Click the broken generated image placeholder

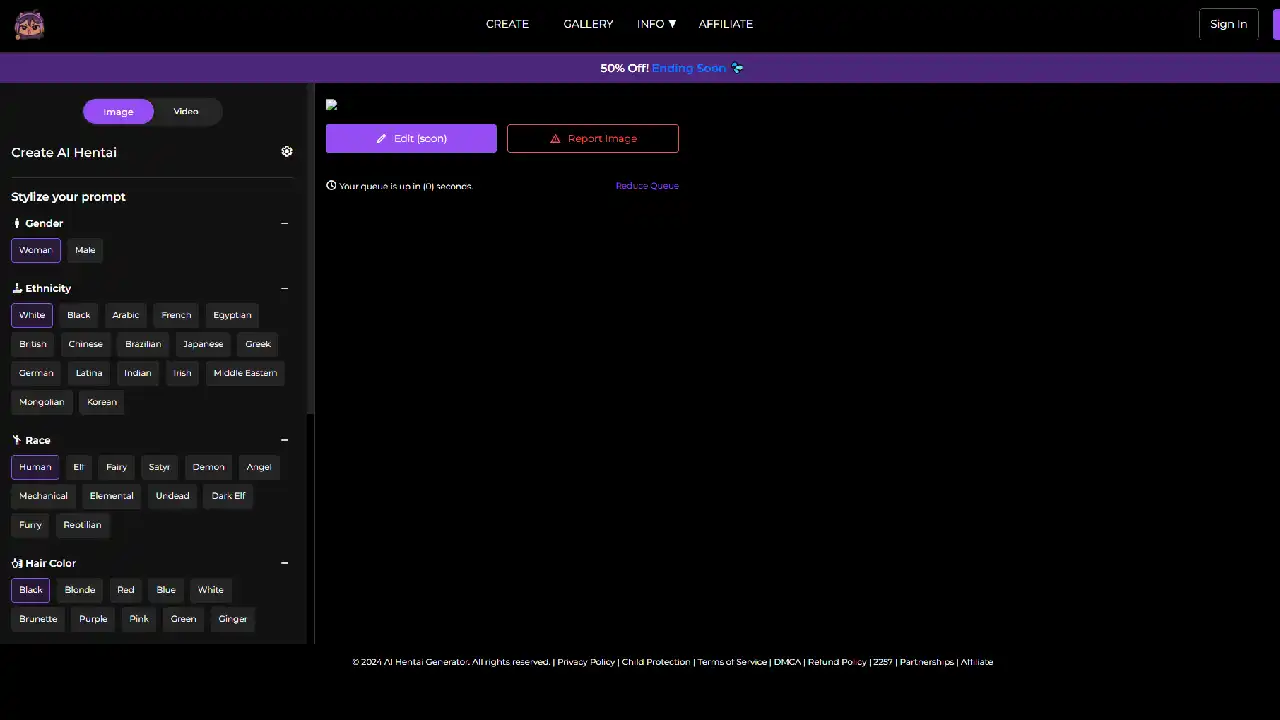coord(332,105)
